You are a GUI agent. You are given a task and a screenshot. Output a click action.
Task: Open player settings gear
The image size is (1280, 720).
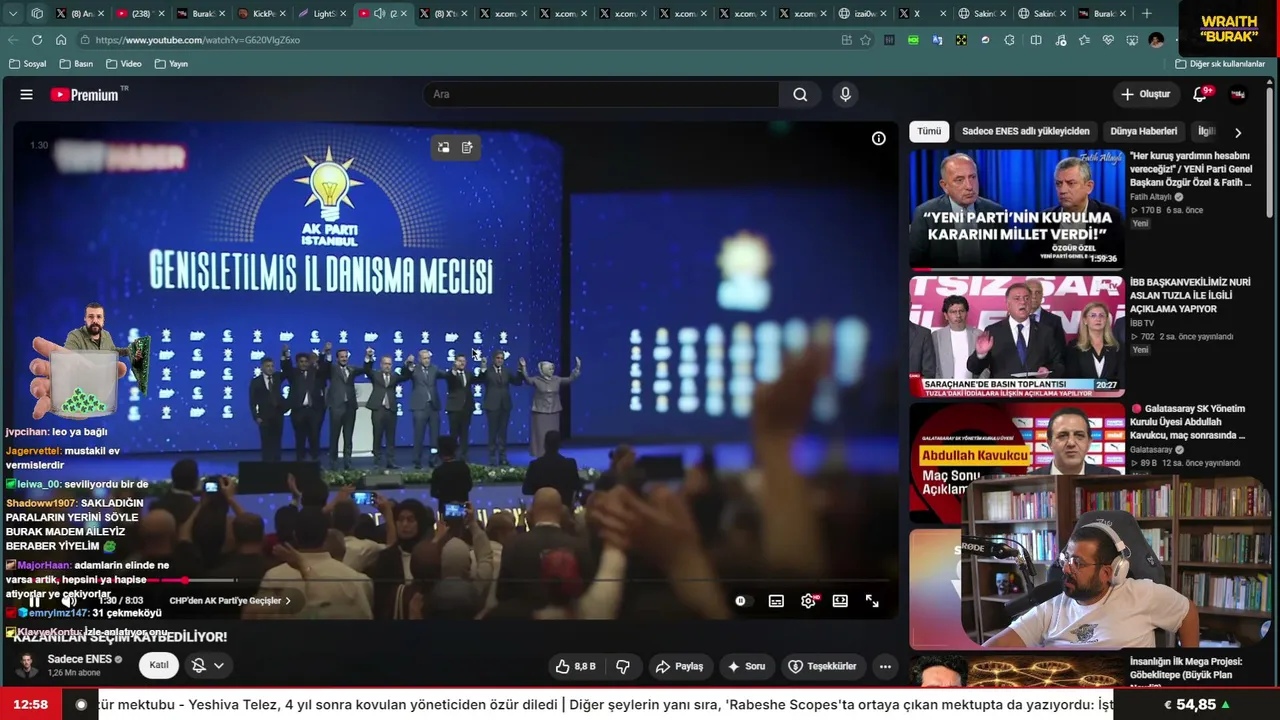coord(808,601)
